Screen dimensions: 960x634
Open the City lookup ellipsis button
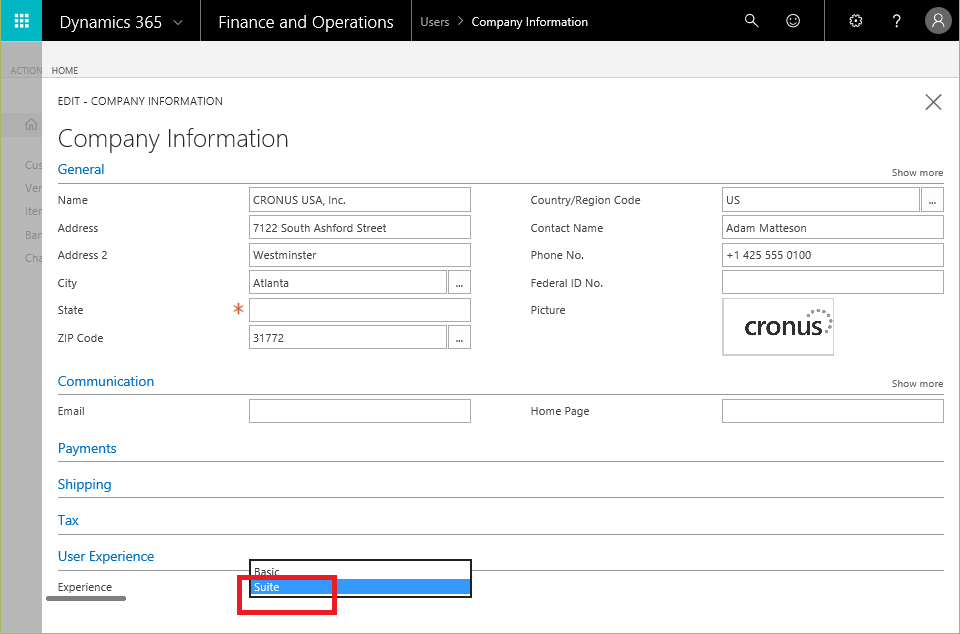[x=459, y=283]
